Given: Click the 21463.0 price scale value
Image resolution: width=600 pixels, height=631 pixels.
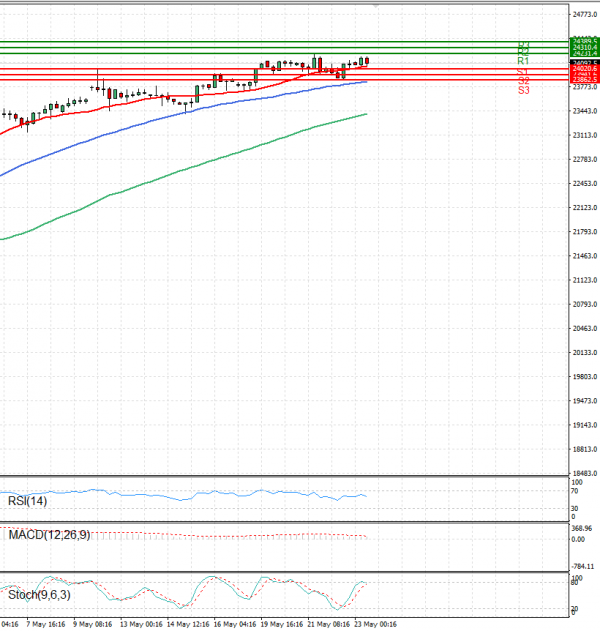Looking at the screenshot, I should pyautogui.click(x=585, y=256).
